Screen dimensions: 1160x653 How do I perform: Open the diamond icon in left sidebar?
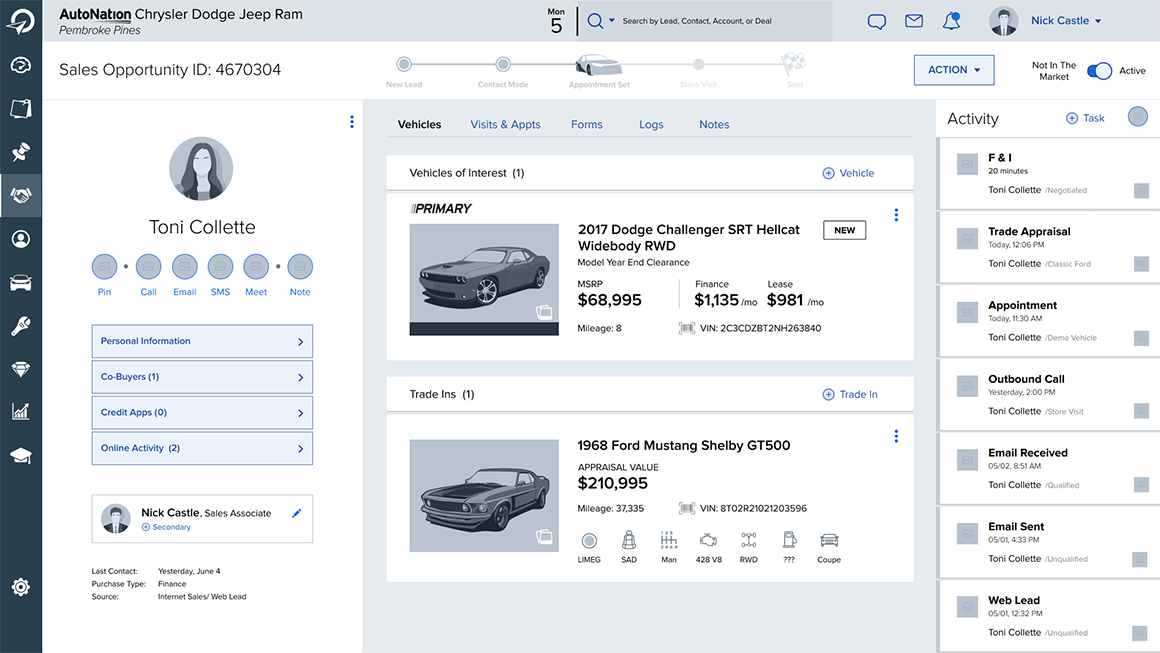click(21, 369)
